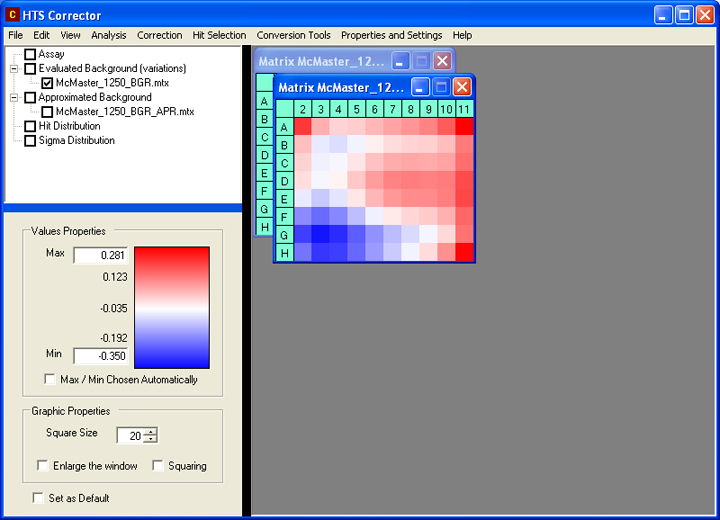Maximize the front Matrix McMaster window
The image size is (720, 520).
tap(441, 87)
